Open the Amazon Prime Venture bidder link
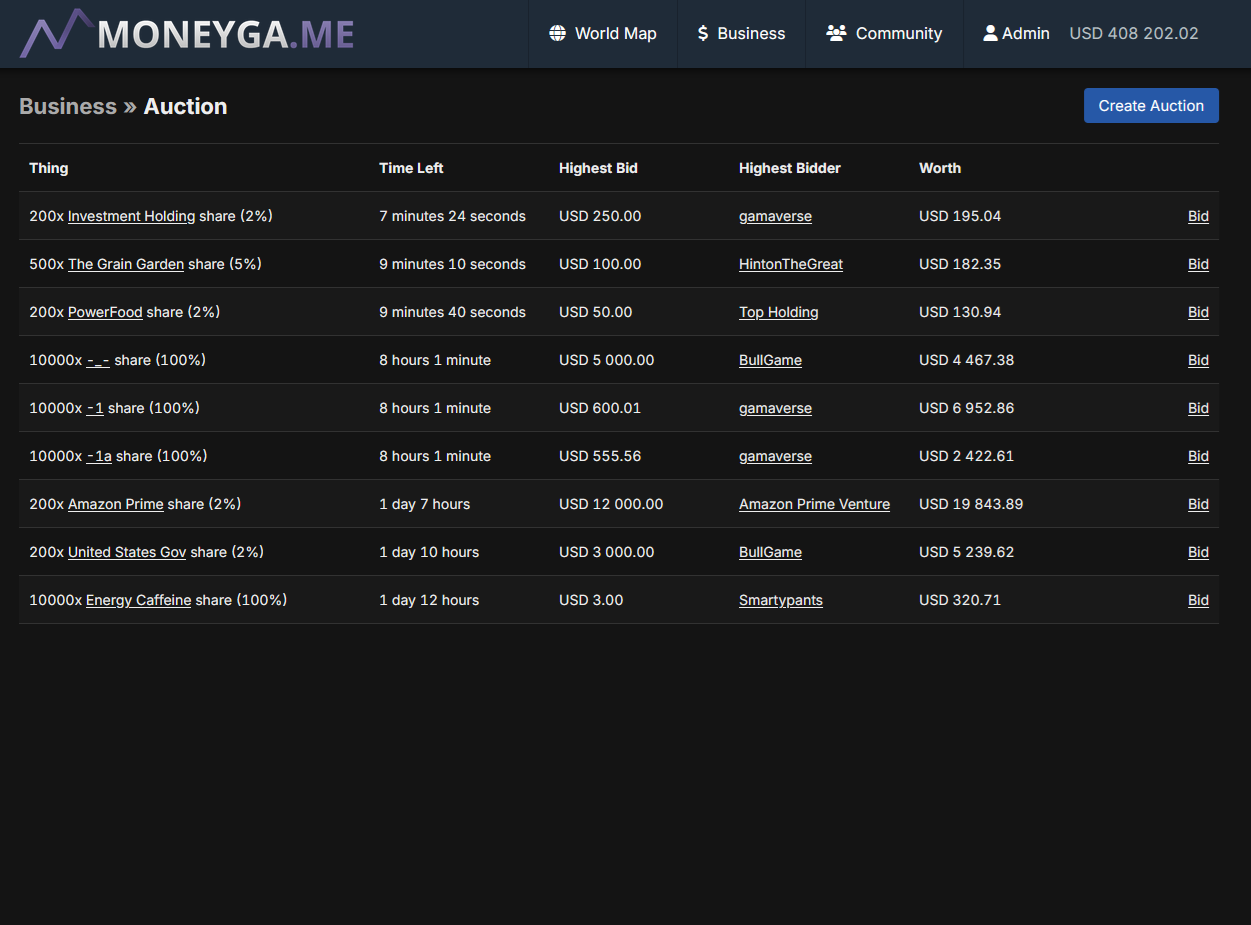Screen dimensions: 1251x925 point(814,504)
